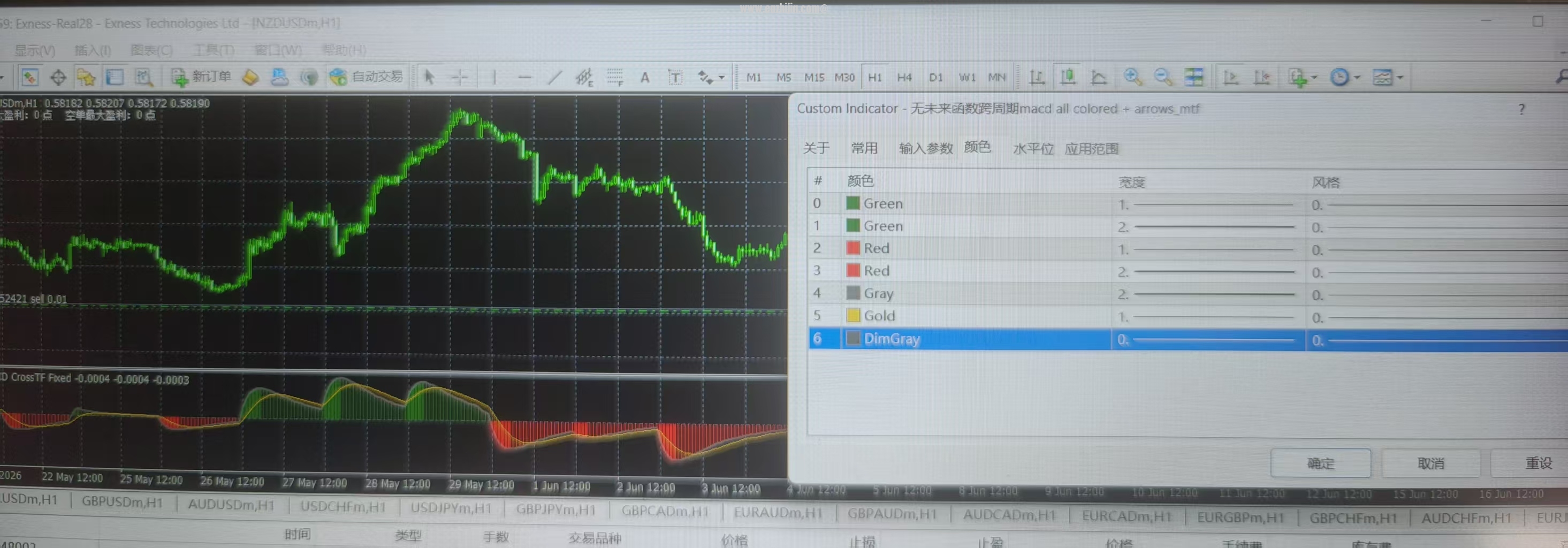The width and height of the screenshot is (1568, 548).
Task: Open width selector for row 1 Green
Action: coord(1208,226)
